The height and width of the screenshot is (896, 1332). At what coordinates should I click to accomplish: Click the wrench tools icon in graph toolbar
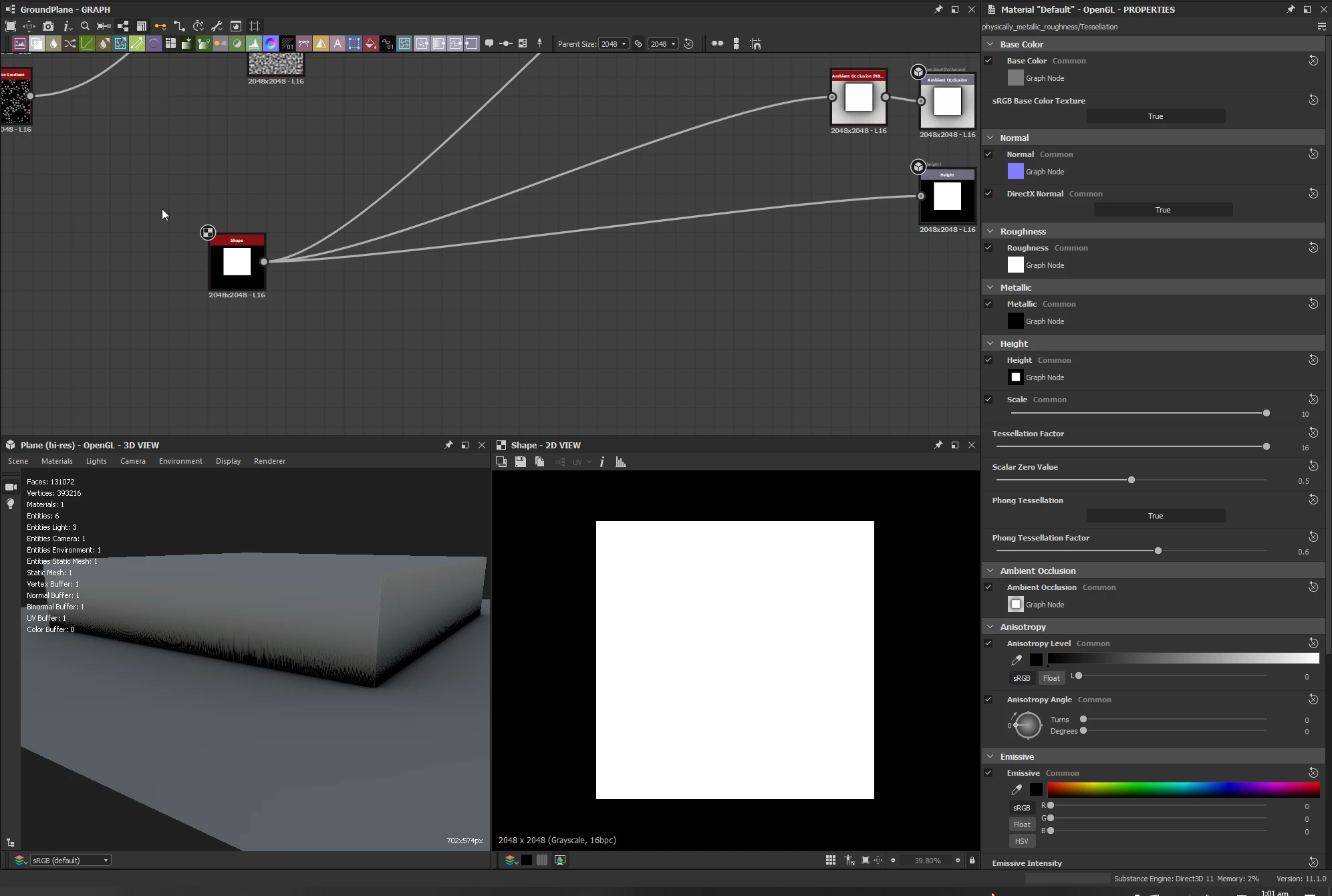(217, 26)
